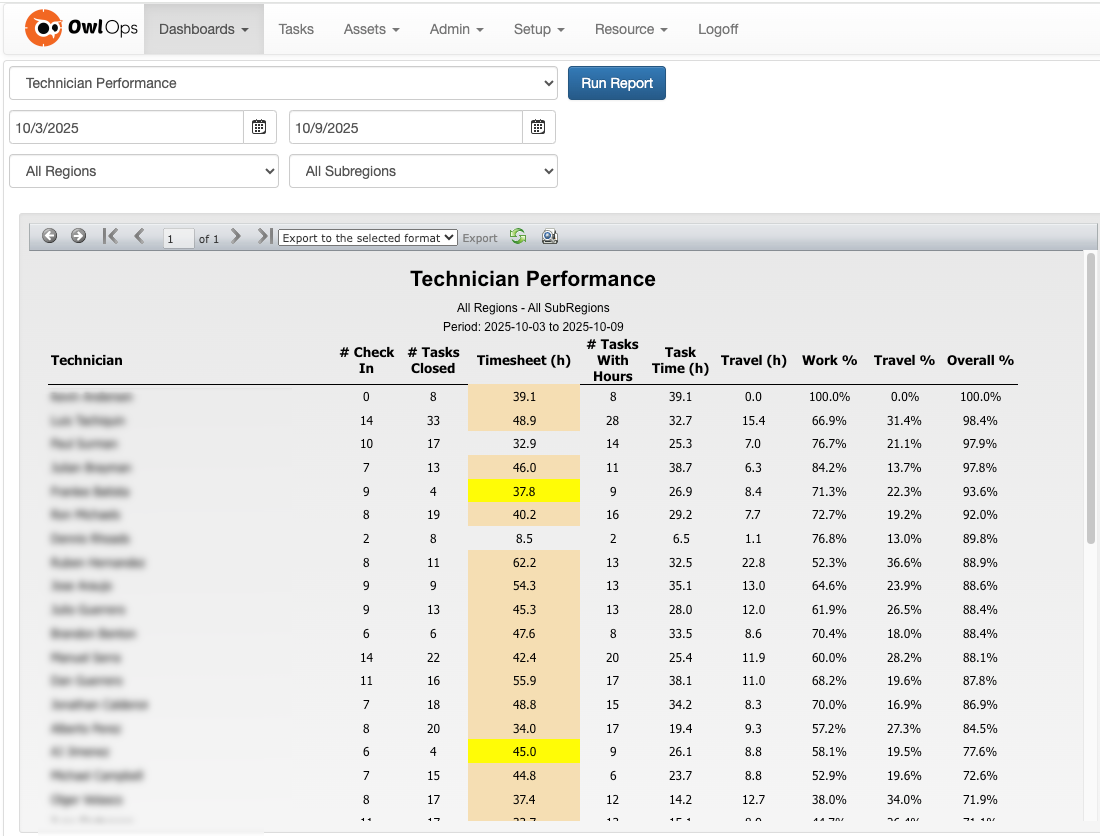Screen dimensions: 1100x836
Task: Expand the All Subregions dropdown
Action: pos(423,171)
